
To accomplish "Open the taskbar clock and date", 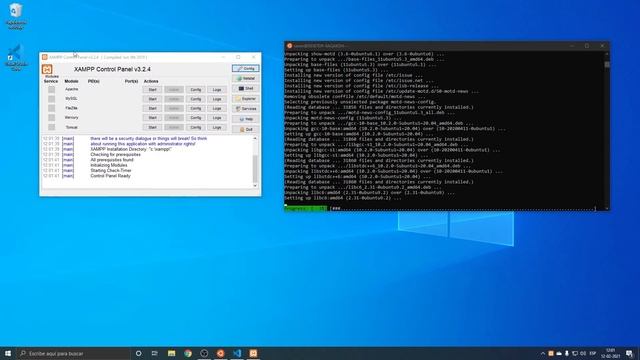I will pyautogui.click(x=611, y=353).
